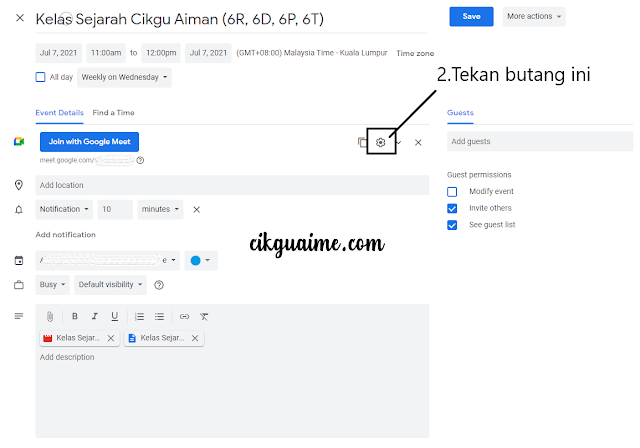The image size is (640, 448).
Task: Open the minutes unit dropdown
Action: [160, 209]
